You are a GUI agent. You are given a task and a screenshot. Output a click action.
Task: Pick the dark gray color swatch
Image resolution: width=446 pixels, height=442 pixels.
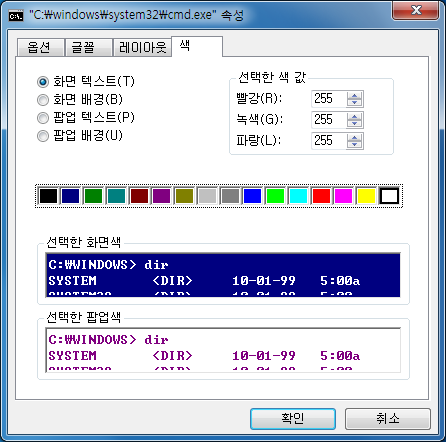(230, 196)
